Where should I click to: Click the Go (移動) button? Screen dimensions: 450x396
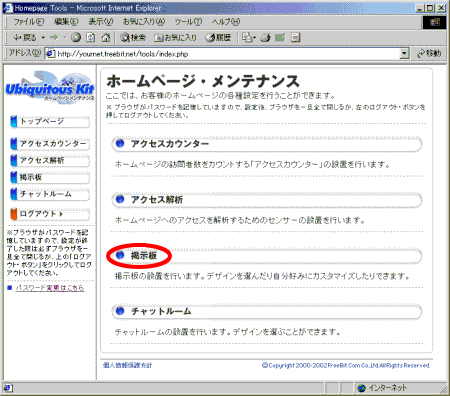coord(429,53)
